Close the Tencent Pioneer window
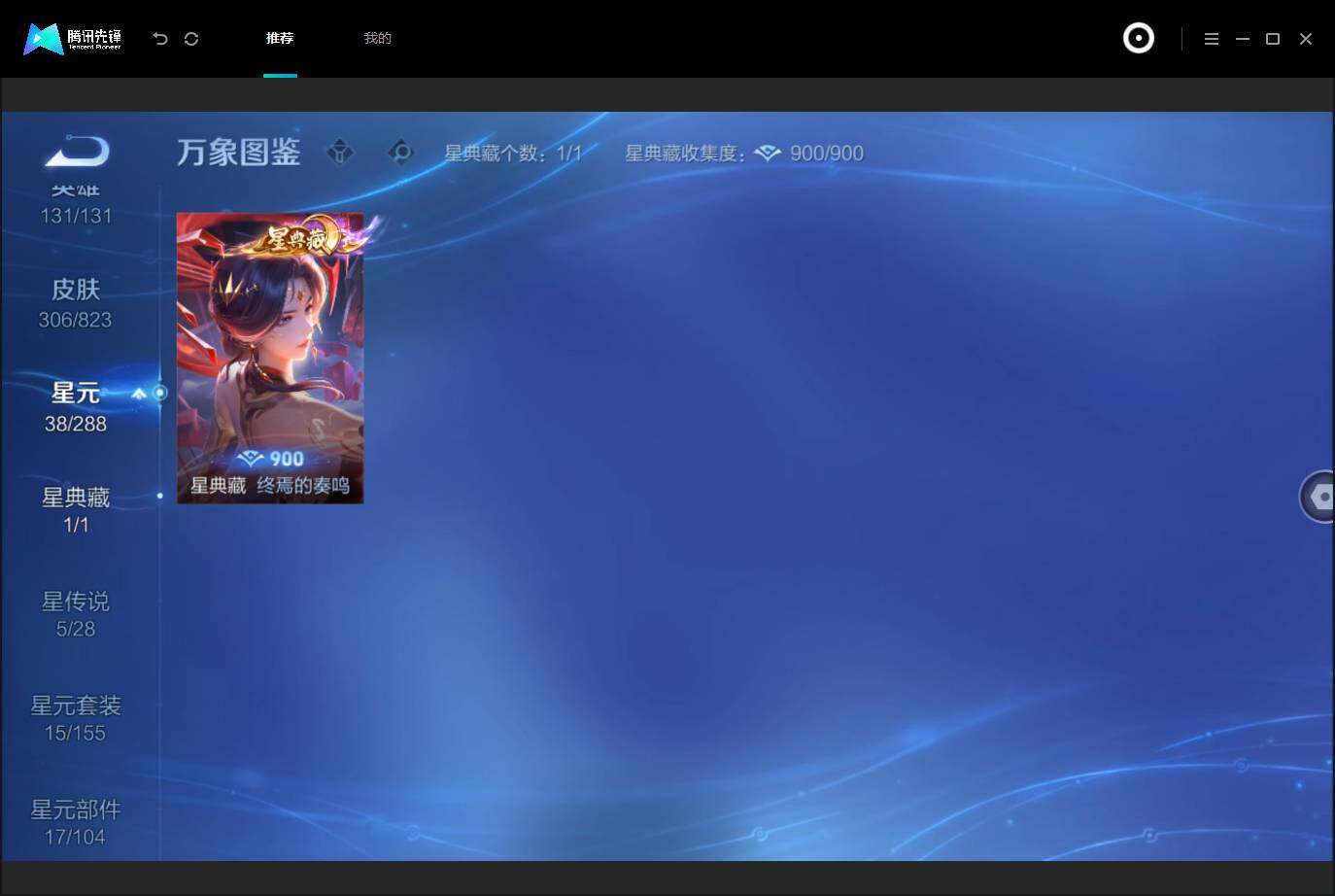The image size is (1335, 896). [1306, 39]
